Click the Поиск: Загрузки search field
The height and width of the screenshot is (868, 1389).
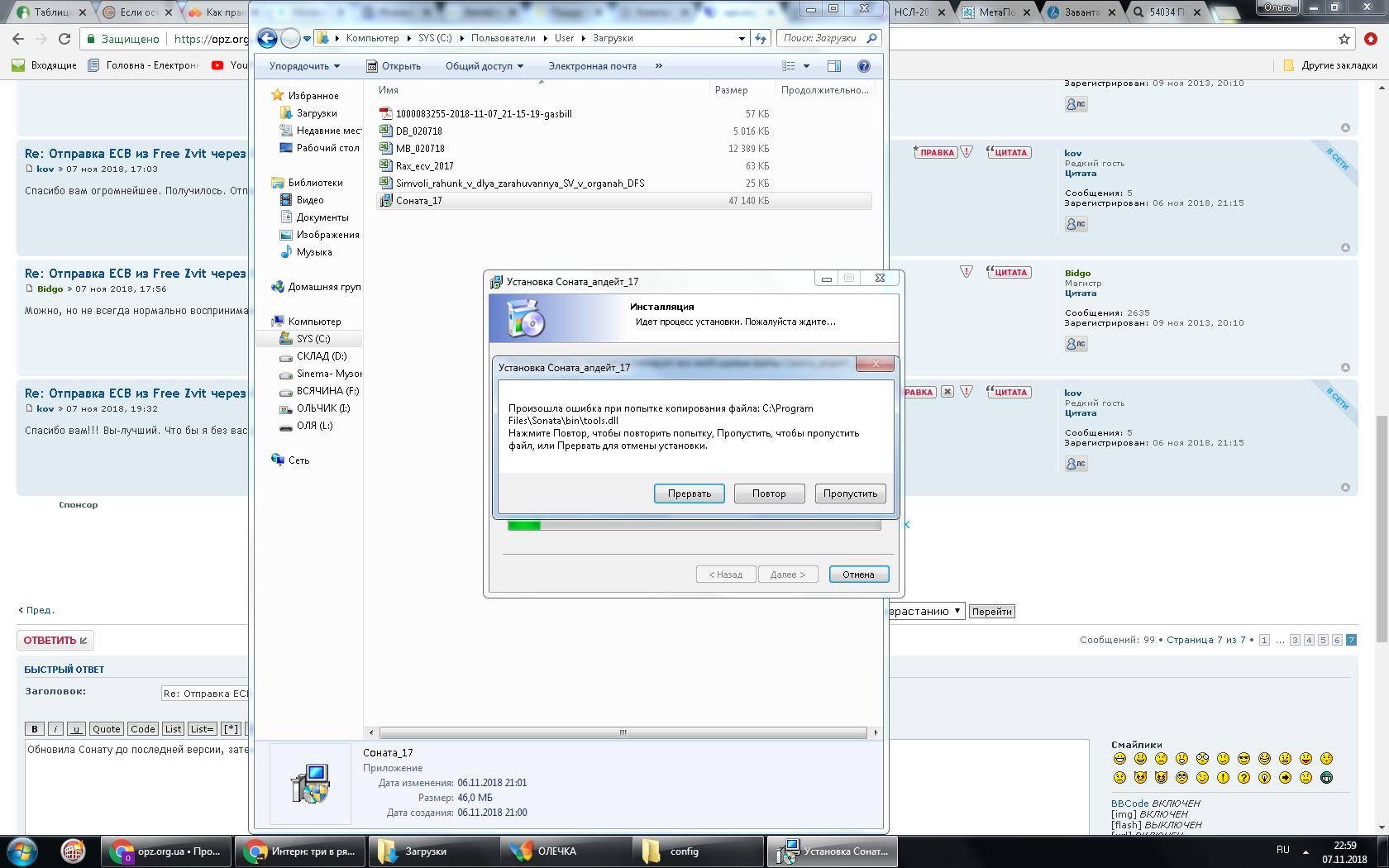tap(828, 38)
